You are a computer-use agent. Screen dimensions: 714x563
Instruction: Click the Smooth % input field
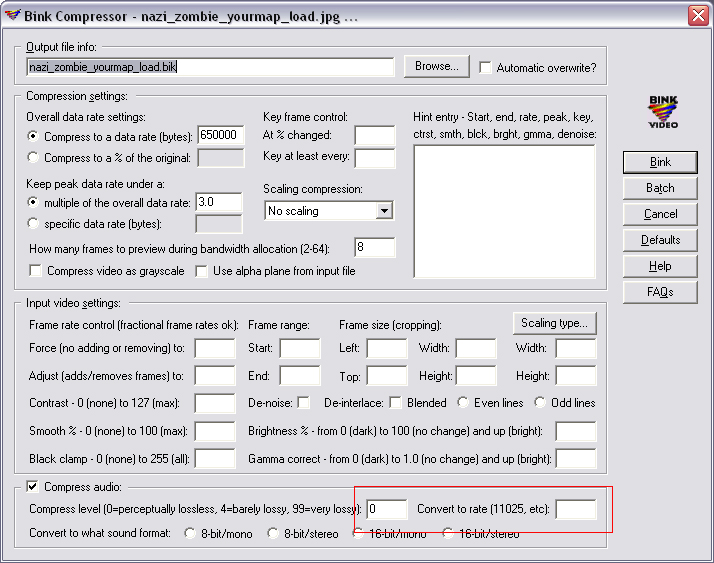(x=215, y=431)
